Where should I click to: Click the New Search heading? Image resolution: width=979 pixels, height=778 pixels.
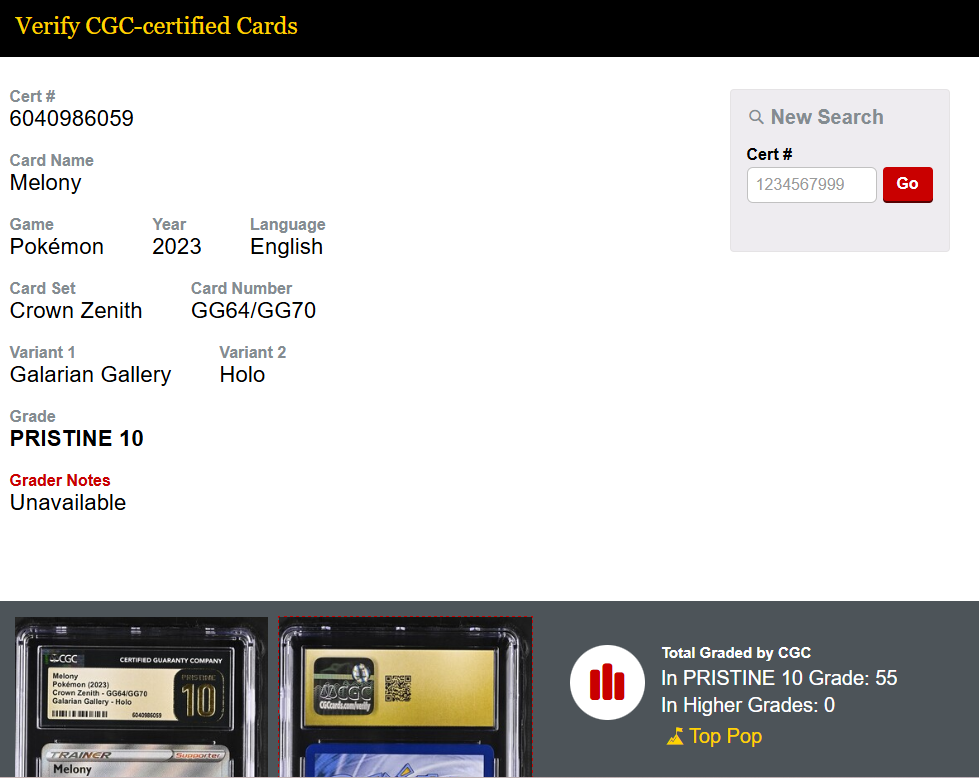(x=827, y=117)
